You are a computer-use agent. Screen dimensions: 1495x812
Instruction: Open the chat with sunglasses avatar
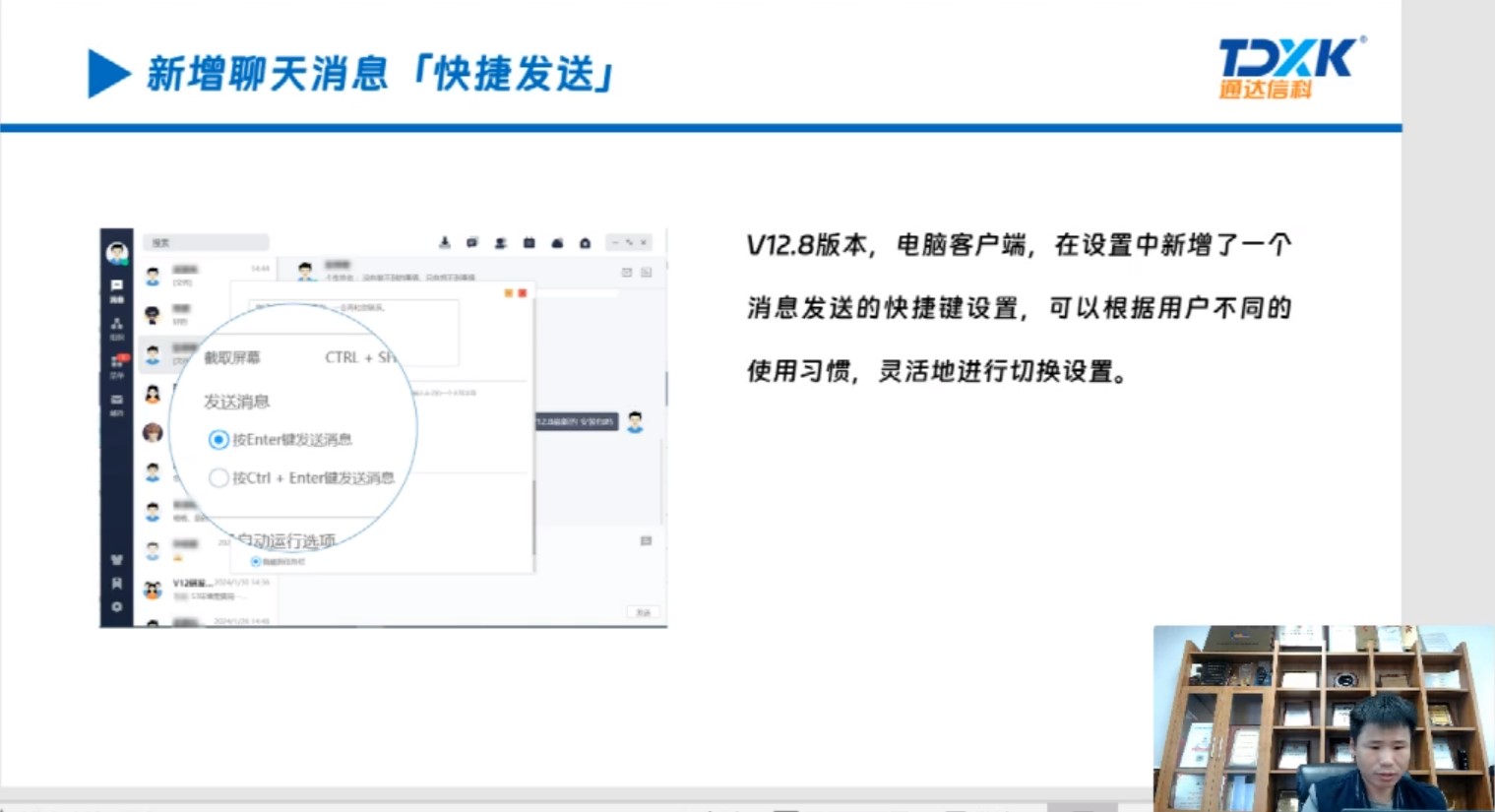coord(153,315)
